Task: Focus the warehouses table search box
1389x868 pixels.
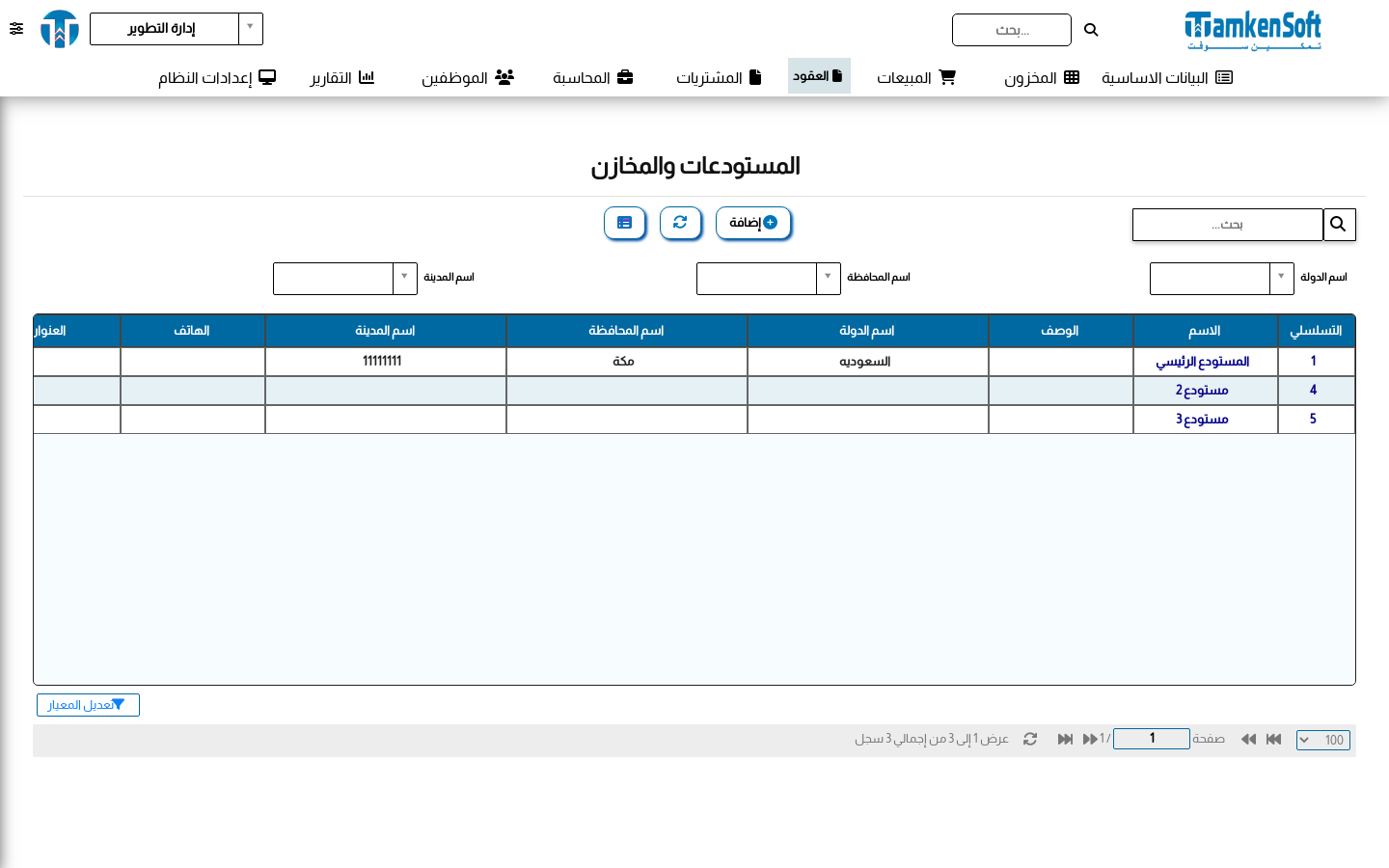Action: (1228, 225)
